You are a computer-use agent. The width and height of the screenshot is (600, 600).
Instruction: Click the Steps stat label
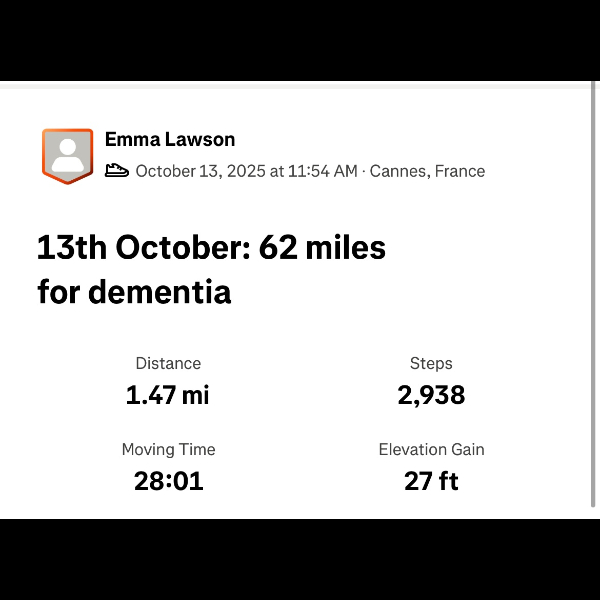(x=431, y=364)
